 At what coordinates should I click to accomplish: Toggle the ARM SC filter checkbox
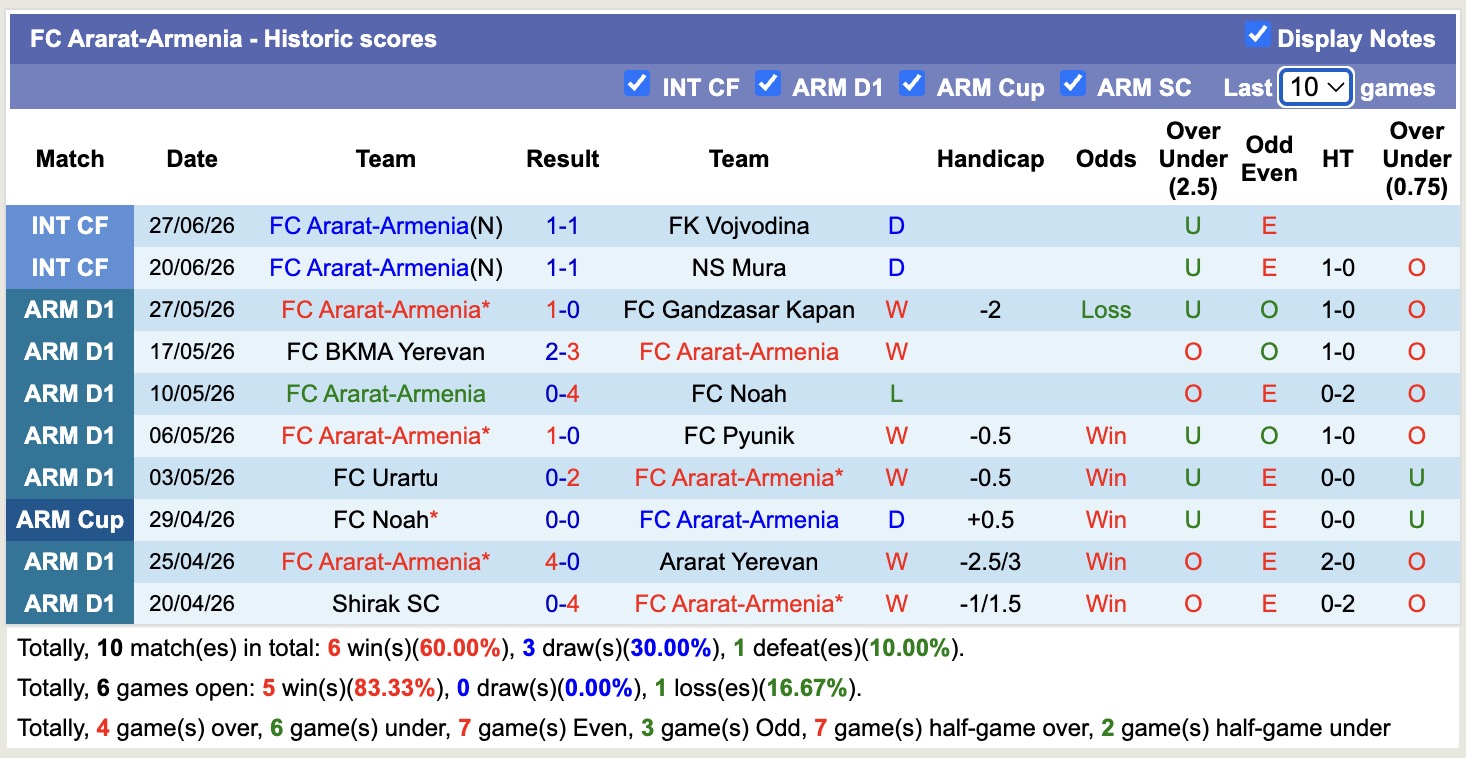coord(1072,83)
